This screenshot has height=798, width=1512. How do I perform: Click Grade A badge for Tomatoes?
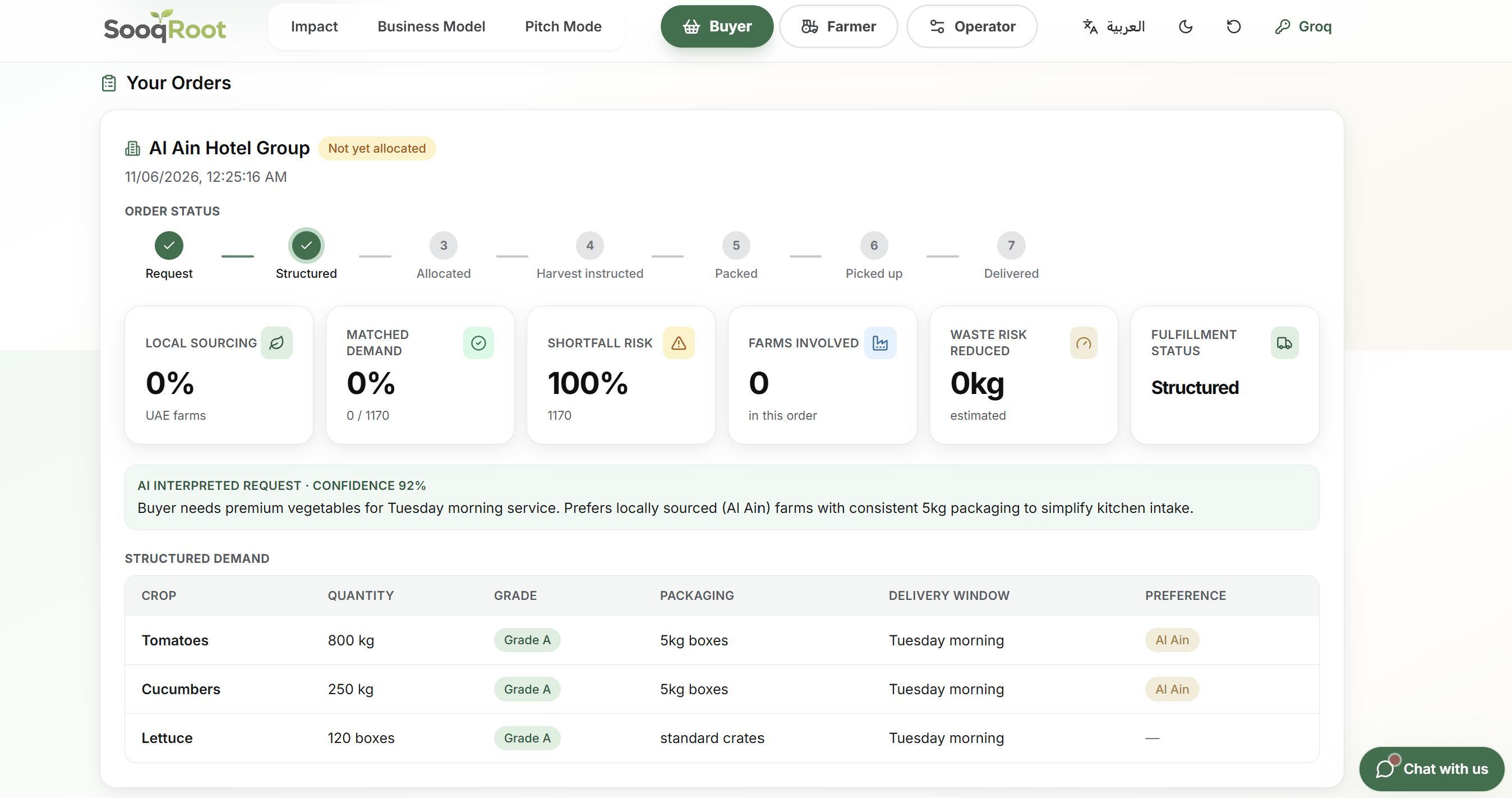pos(527,640)
